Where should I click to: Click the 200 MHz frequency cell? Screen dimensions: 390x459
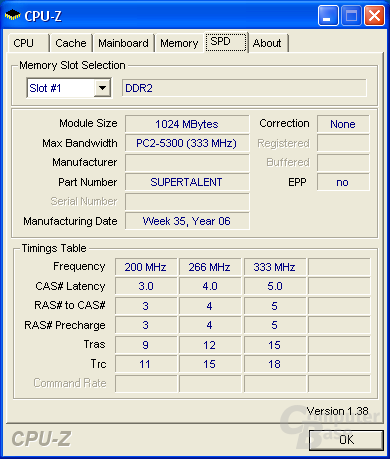coord(146,267)
